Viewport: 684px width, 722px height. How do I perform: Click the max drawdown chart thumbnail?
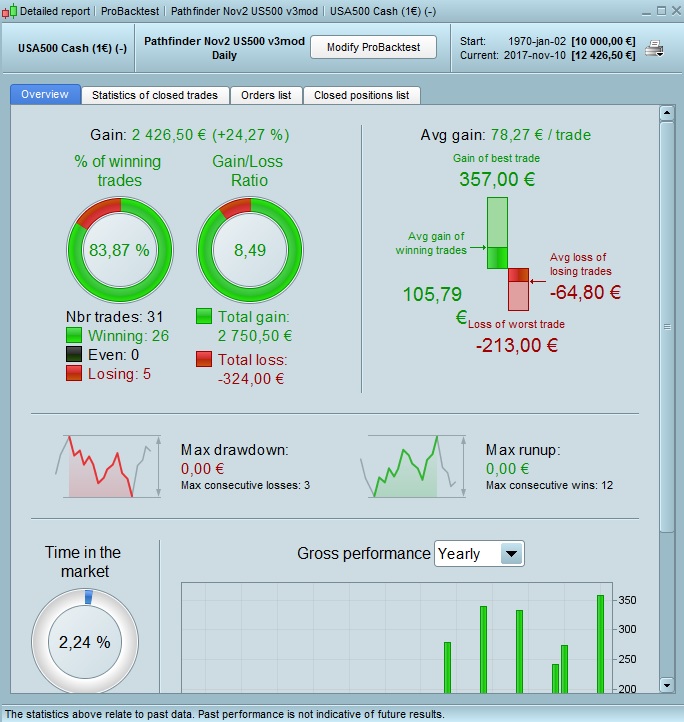coord(108,466)
